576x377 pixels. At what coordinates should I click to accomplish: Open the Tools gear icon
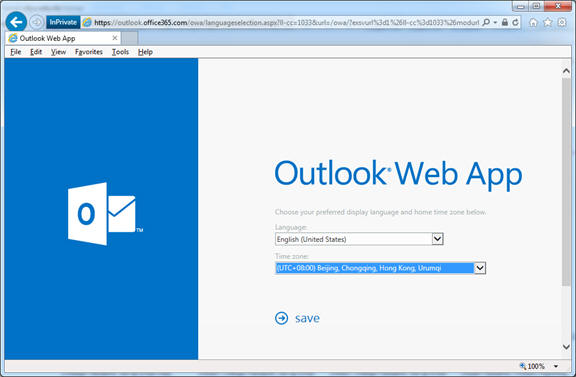(562, 22)
